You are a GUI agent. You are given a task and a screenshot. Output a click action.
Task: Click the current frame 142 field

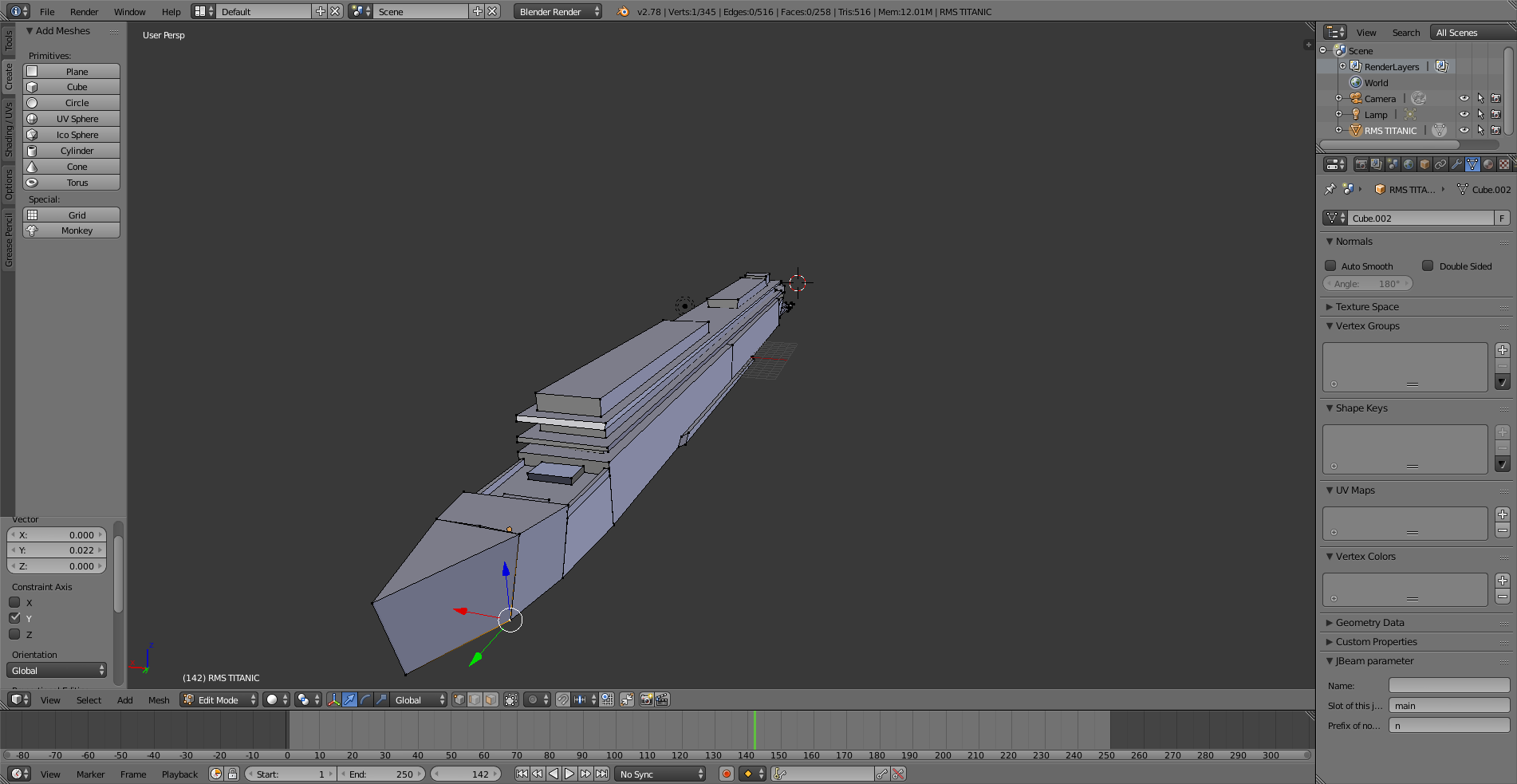pyautogui.click(x=467, y=774)
